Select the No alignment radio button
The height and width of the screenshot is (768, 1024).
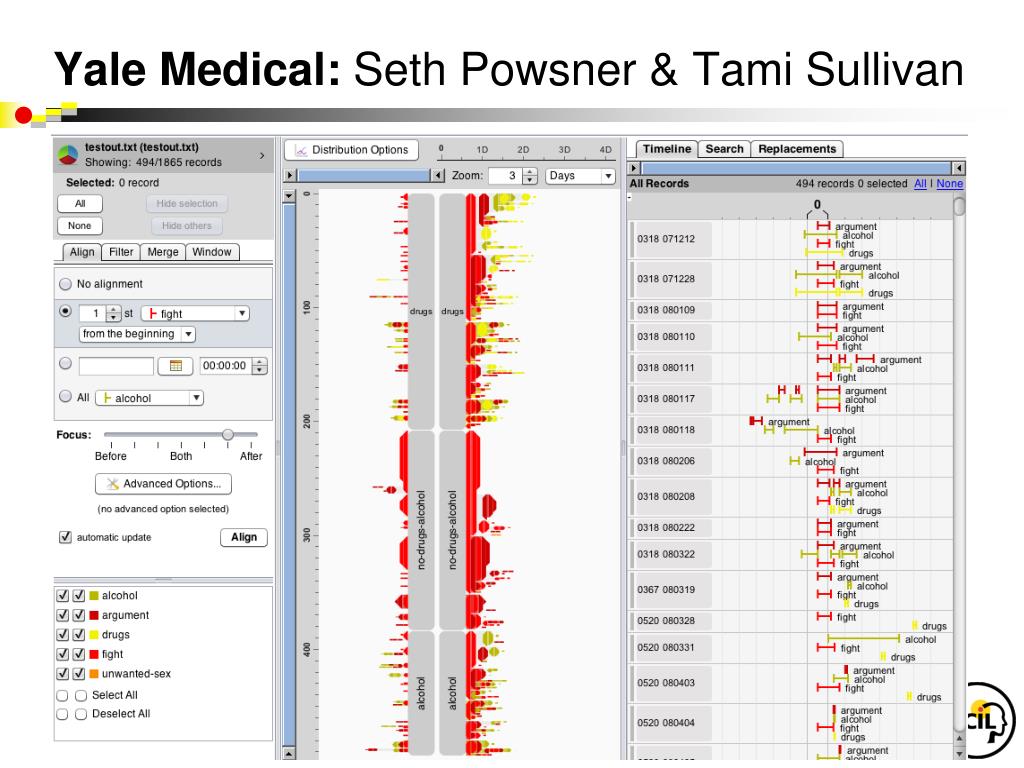pos(65,284)
